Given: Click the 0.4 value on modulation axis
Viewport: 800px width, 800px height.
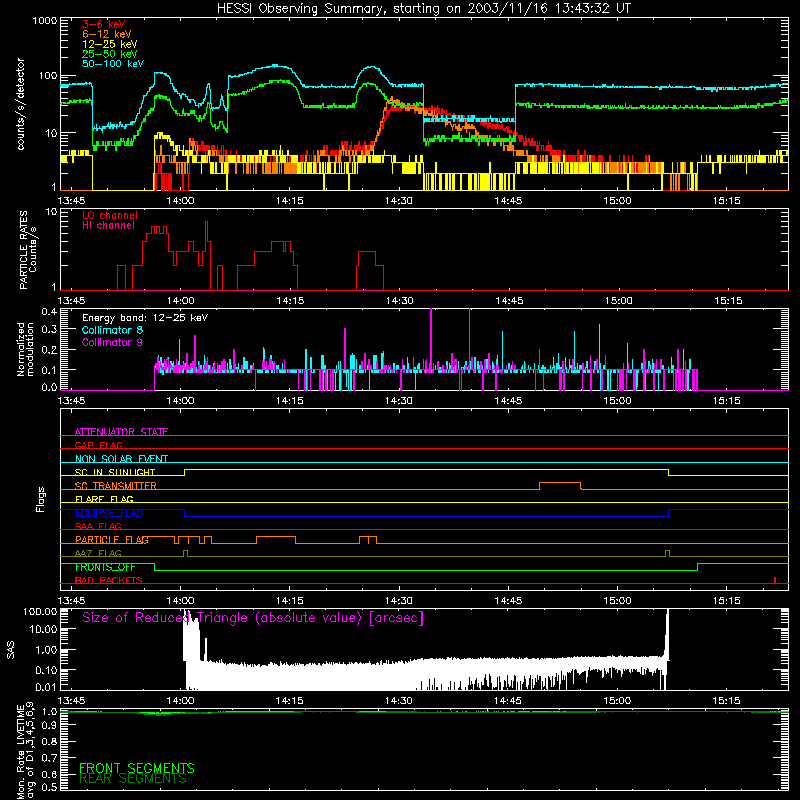Looking at the screenshot, I should click(49, 312).
